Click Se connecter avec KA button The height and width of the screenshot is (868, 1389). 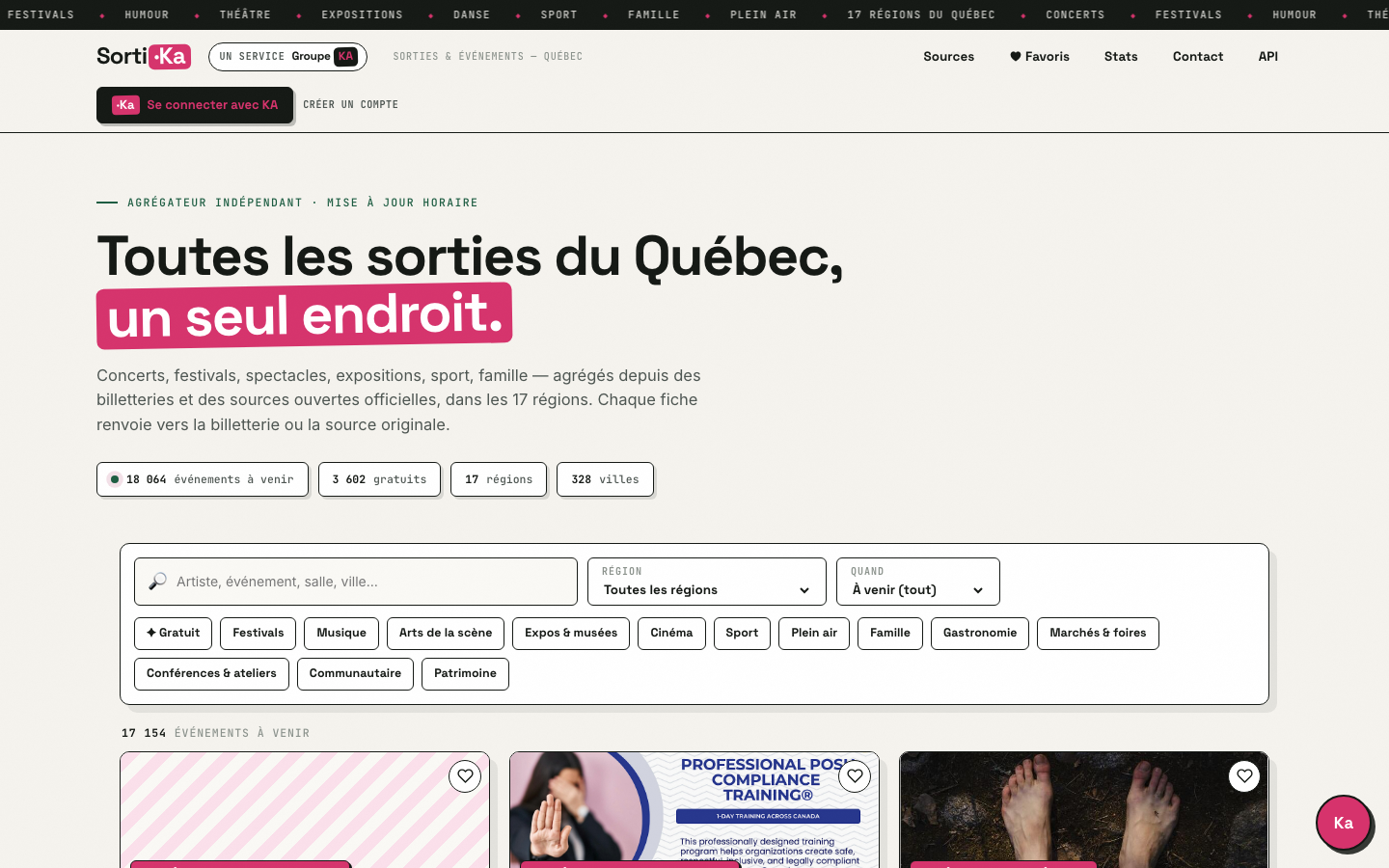coord(195,105)
